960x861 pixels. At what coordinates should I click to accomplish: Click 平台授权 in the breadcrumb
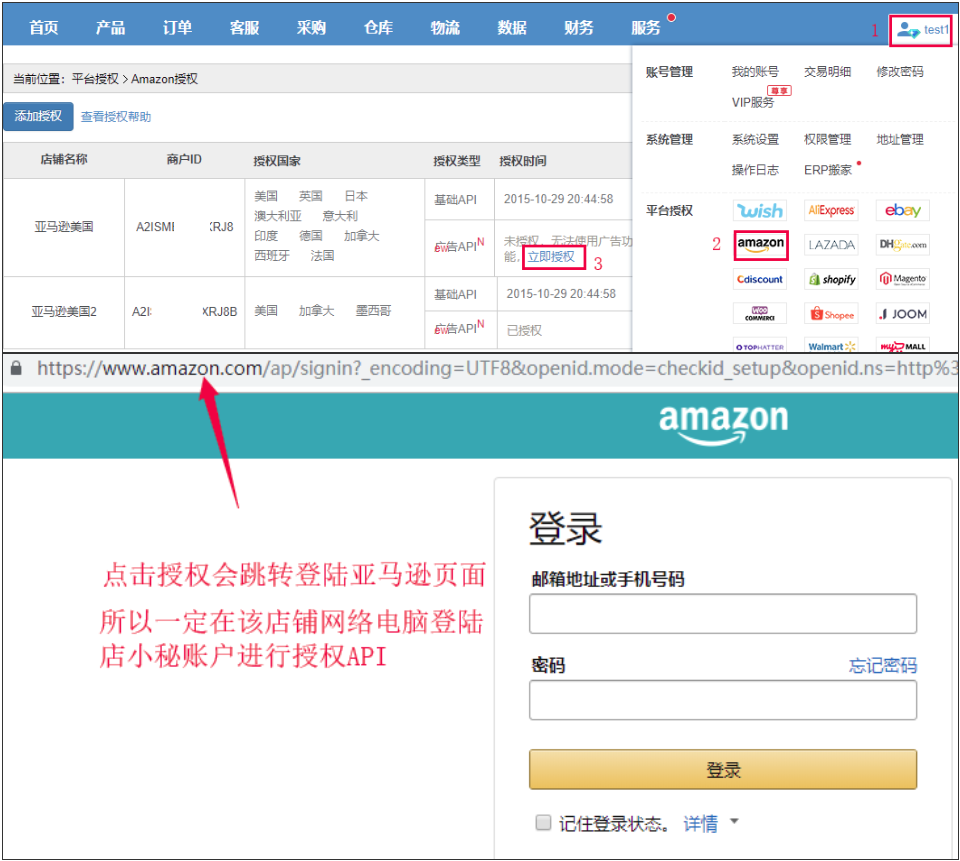tap(95, 78)
